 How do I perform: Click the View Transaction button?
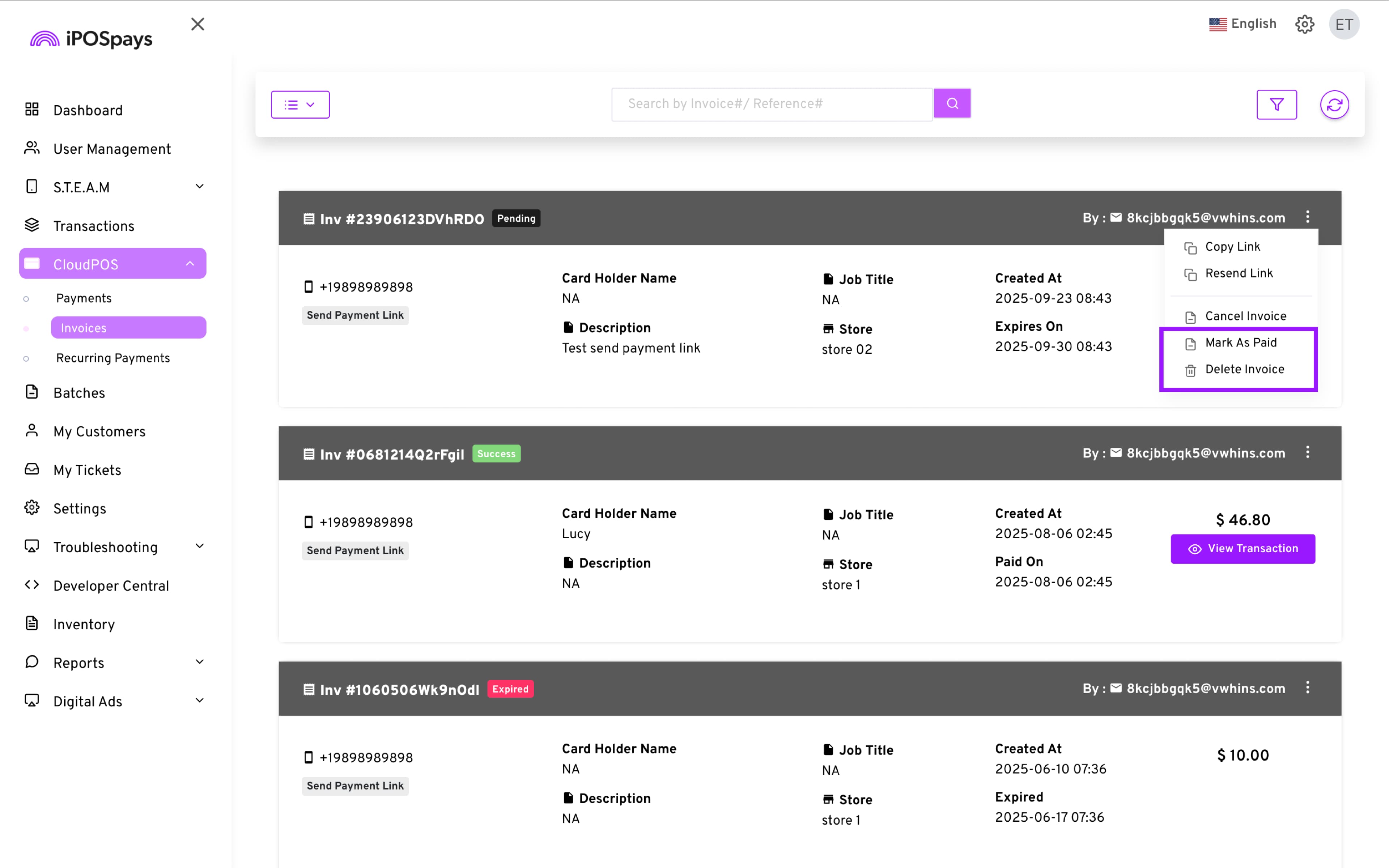(x=1243, y=549)
